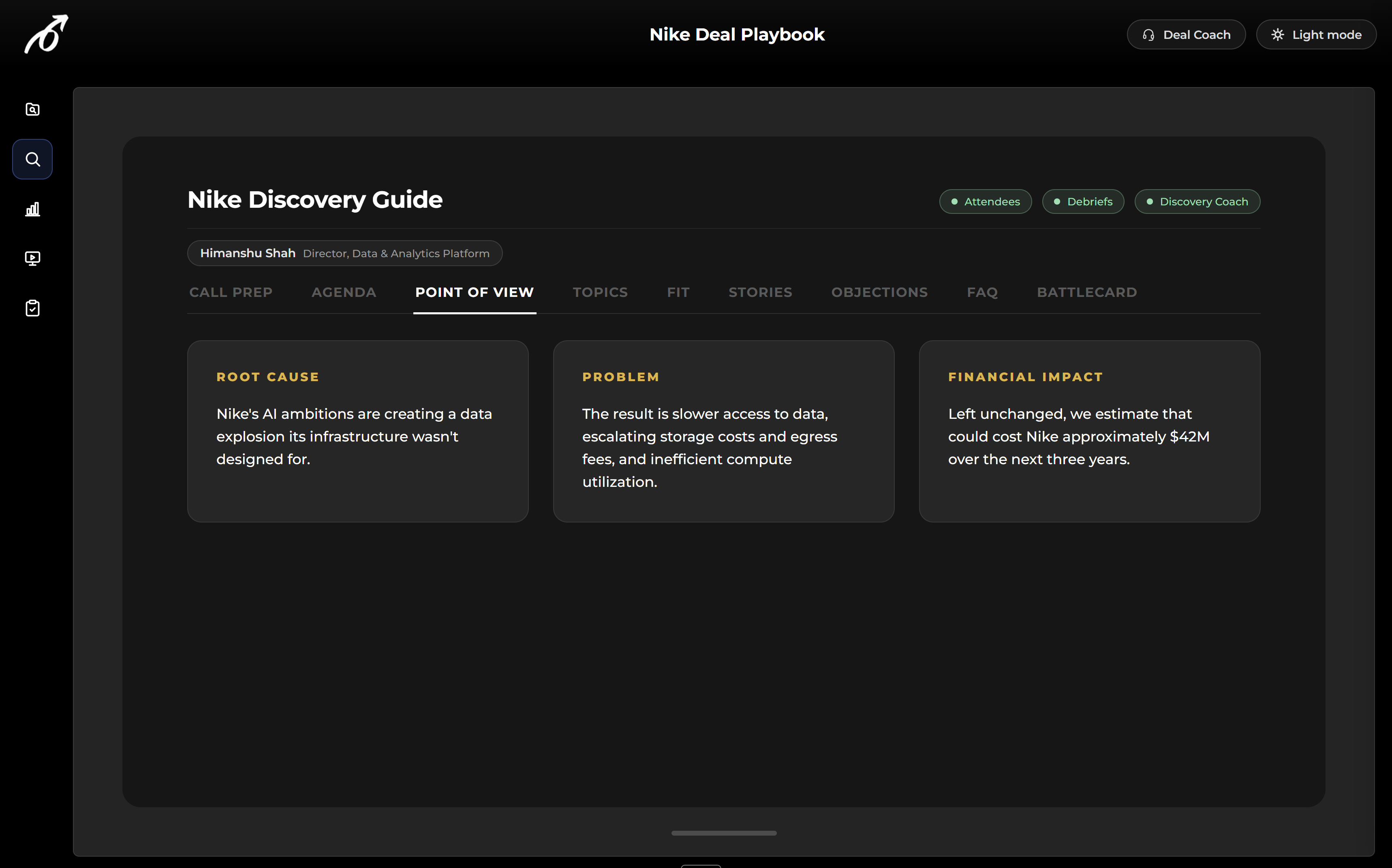Screen dimensions: 1392x868
Task: Switch to the Agenda tab
Action: click(344, 292)
